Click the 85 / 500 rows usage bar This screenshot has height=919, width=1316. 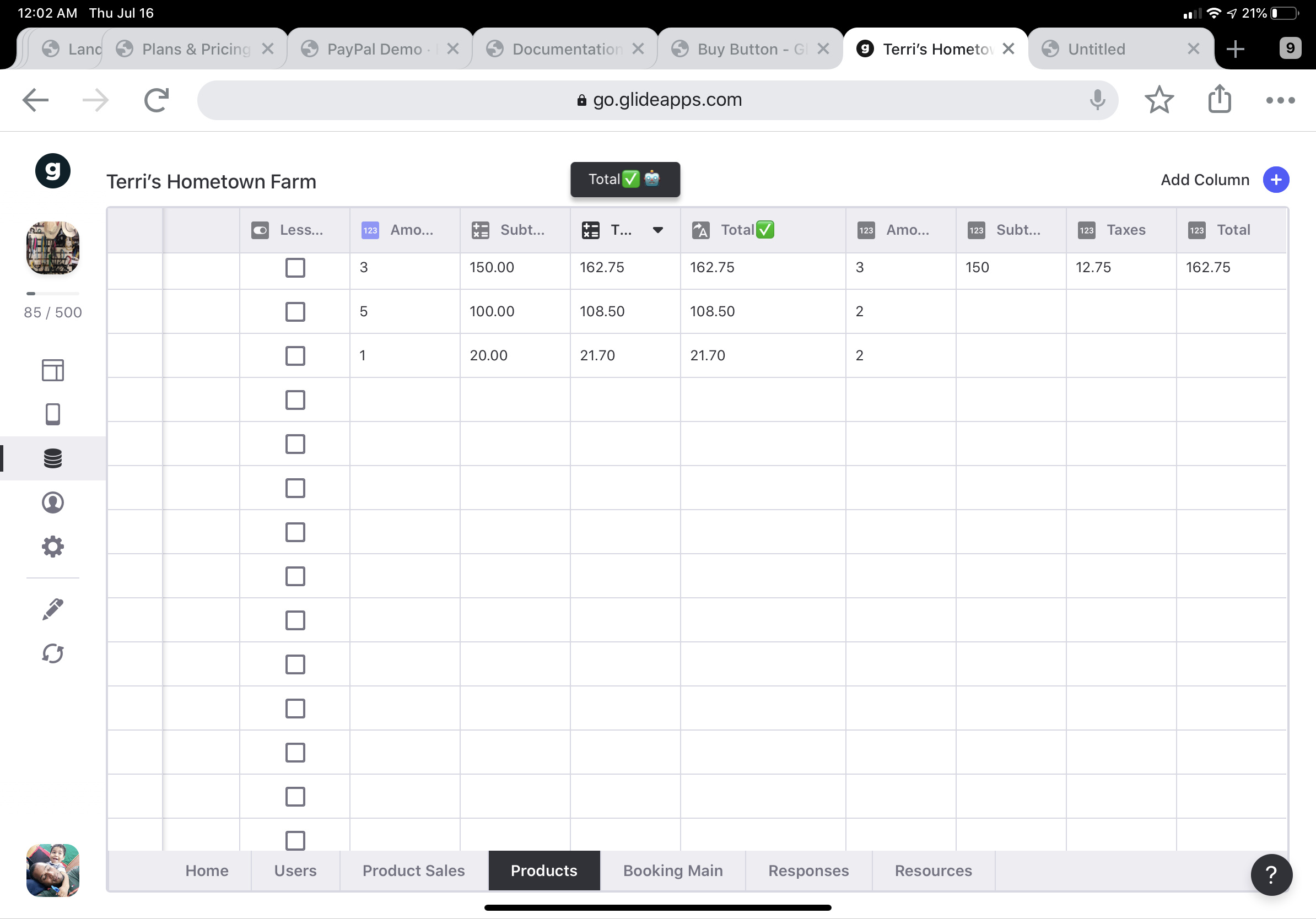coord(53,293)
